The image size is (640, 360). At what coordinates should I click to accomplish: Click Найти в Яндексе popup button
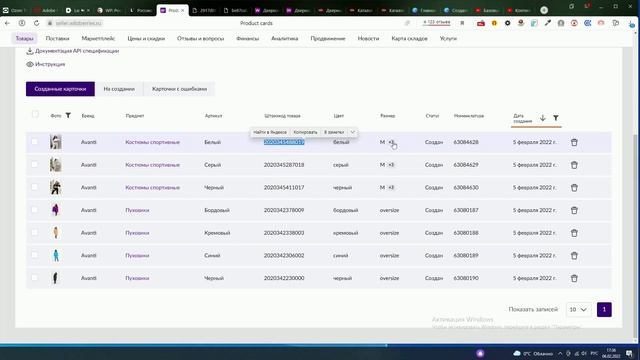pos(270,132)
